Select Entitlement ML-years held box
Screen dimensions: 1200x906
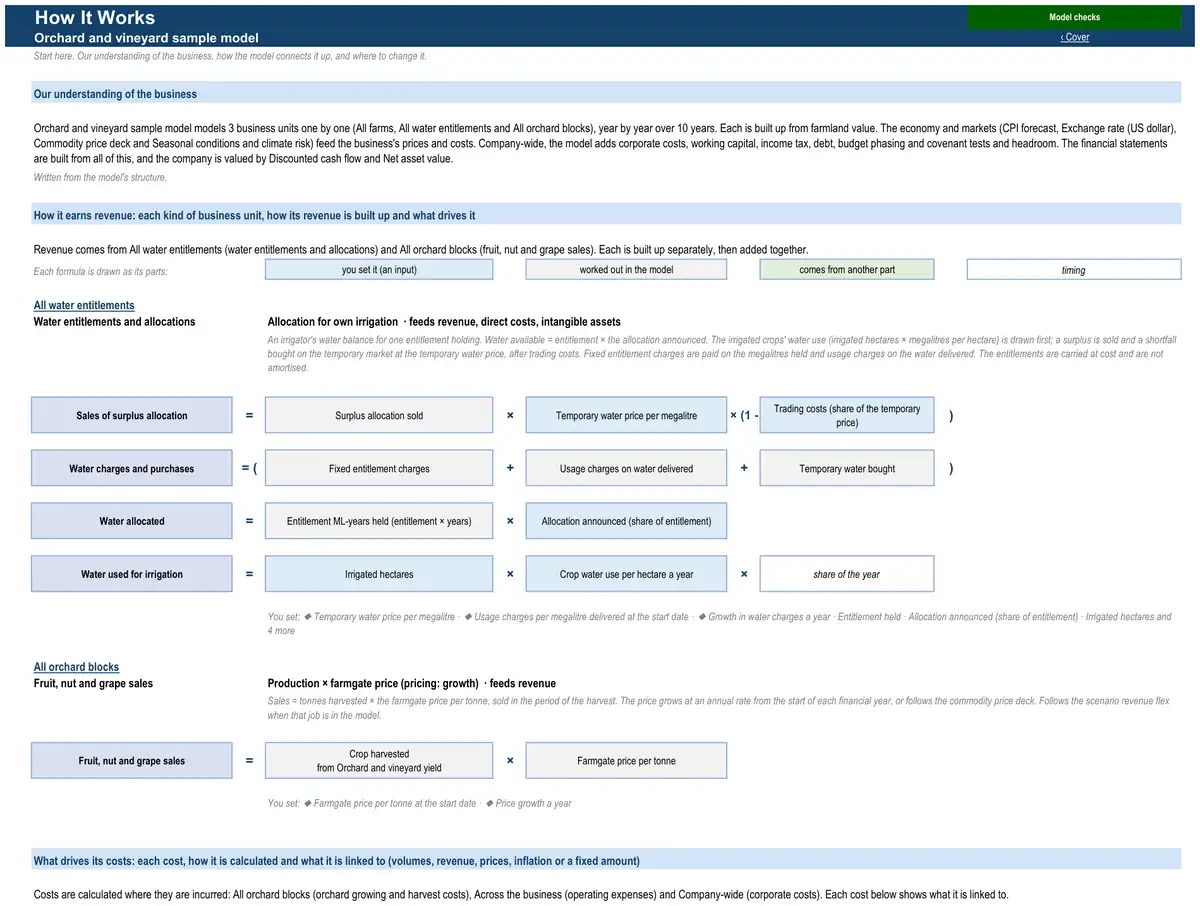click(379, 521)
